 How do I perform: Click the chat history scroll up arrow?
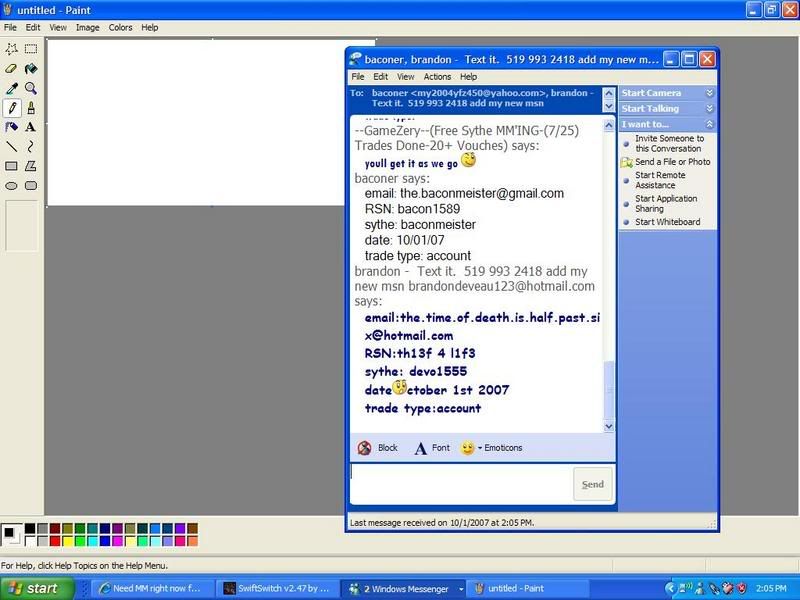coord(609,125)
